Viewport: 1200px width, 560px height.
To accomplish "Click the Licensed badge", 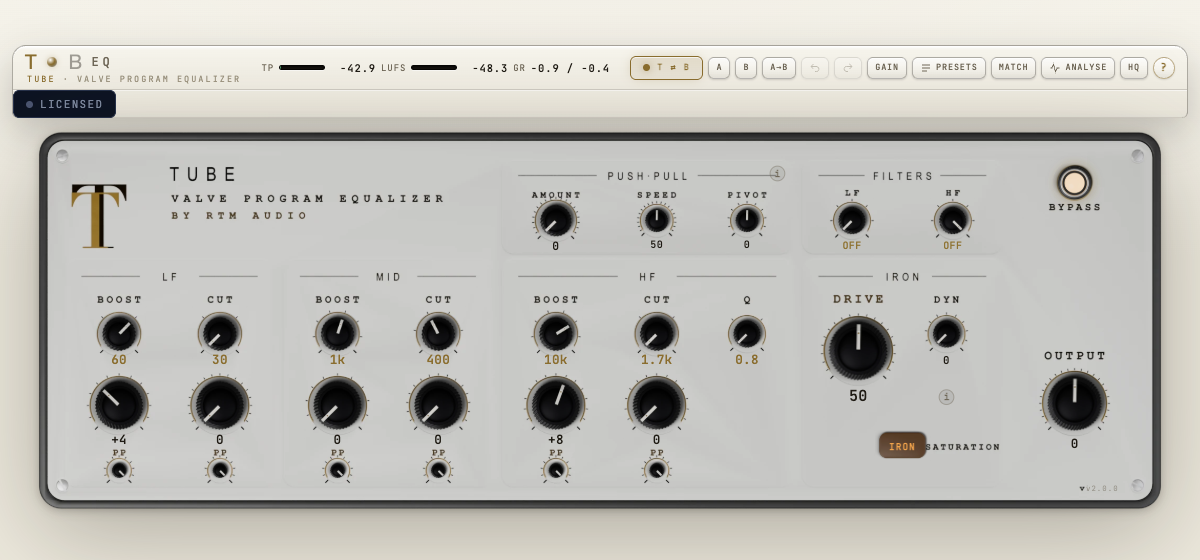I will point(64,104).
